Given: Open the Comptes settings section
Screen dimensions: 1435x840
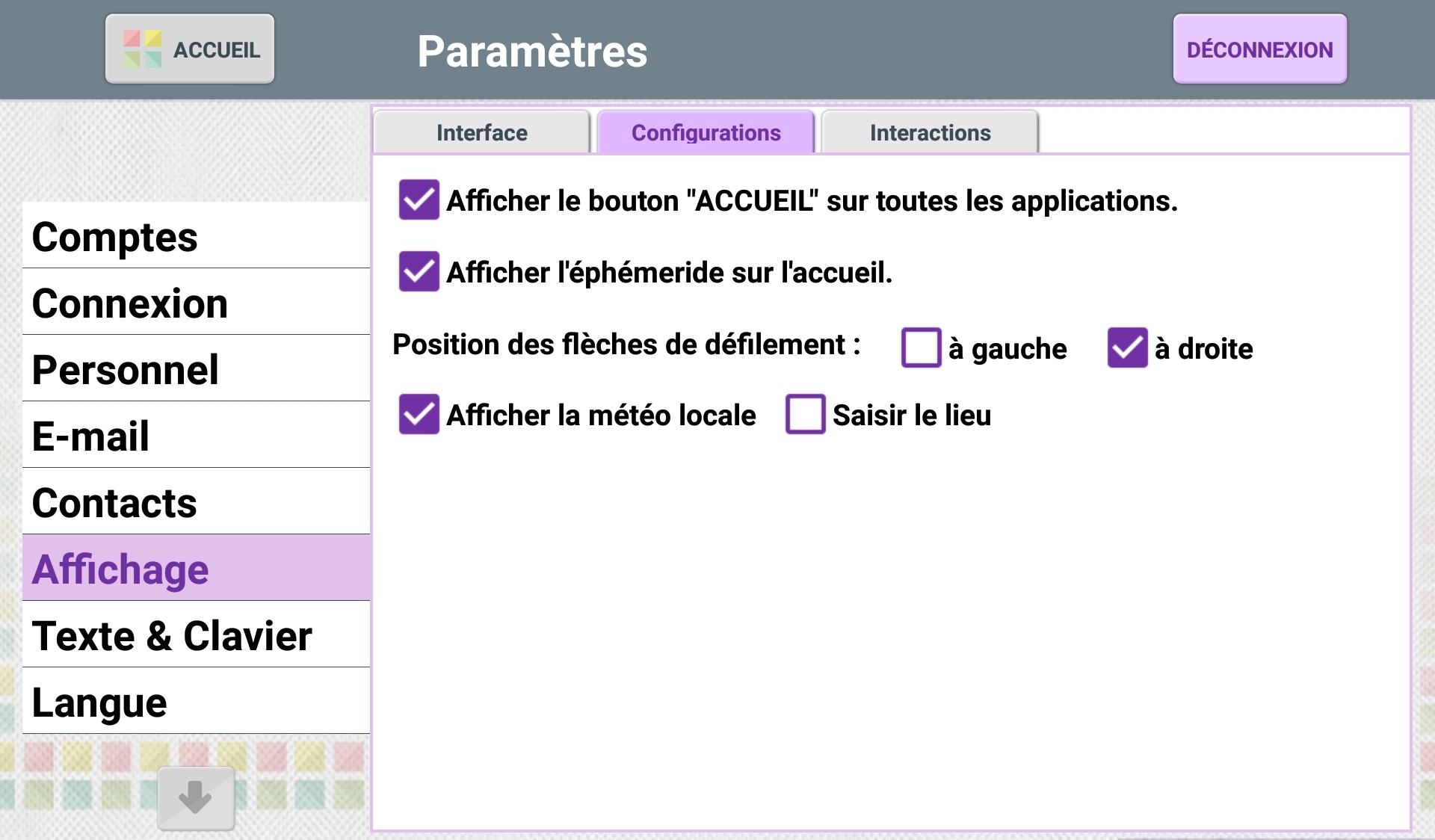Looking at the screenshot, I should [x=197, y=235].
